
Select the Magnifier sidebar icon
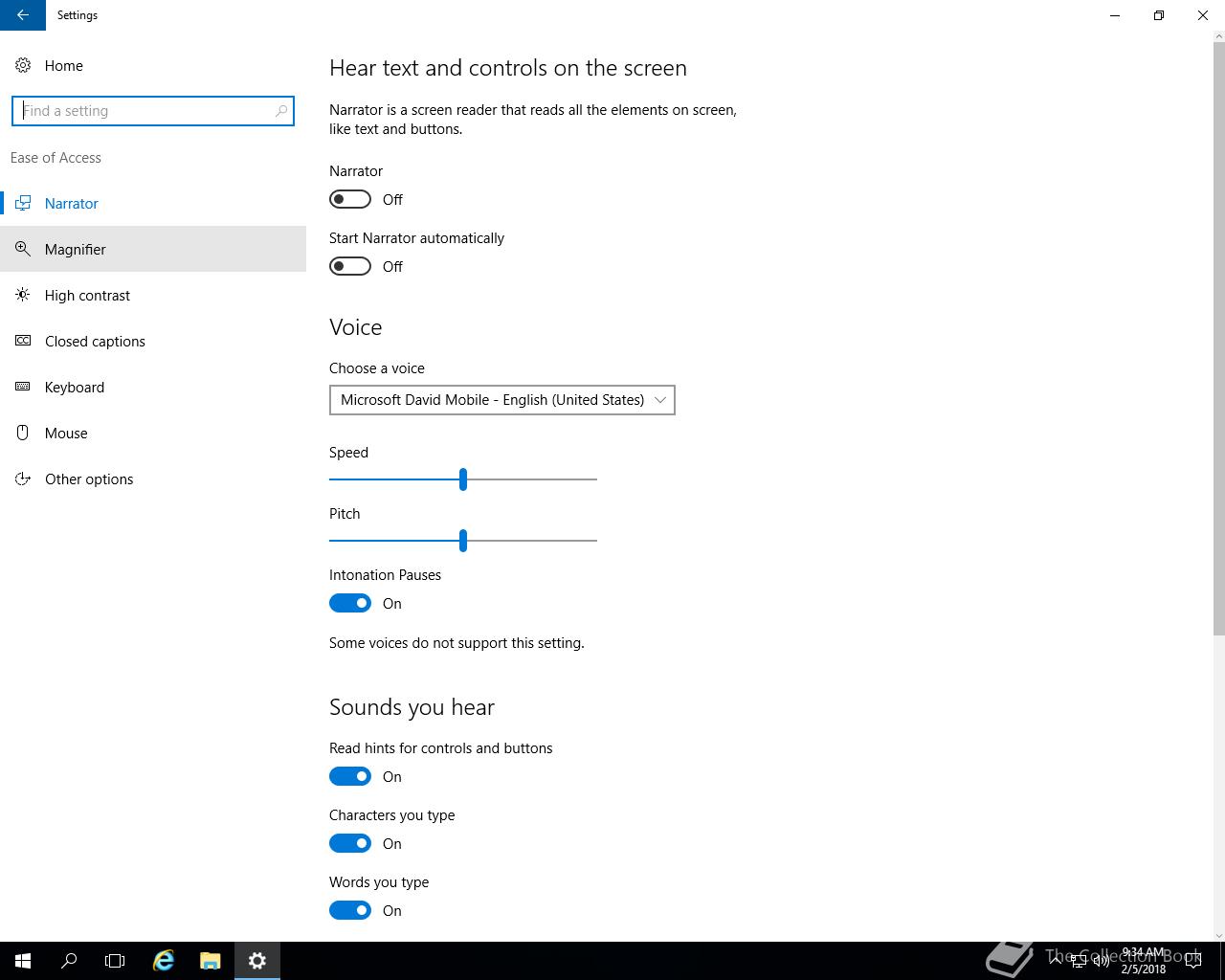[23, 249]
